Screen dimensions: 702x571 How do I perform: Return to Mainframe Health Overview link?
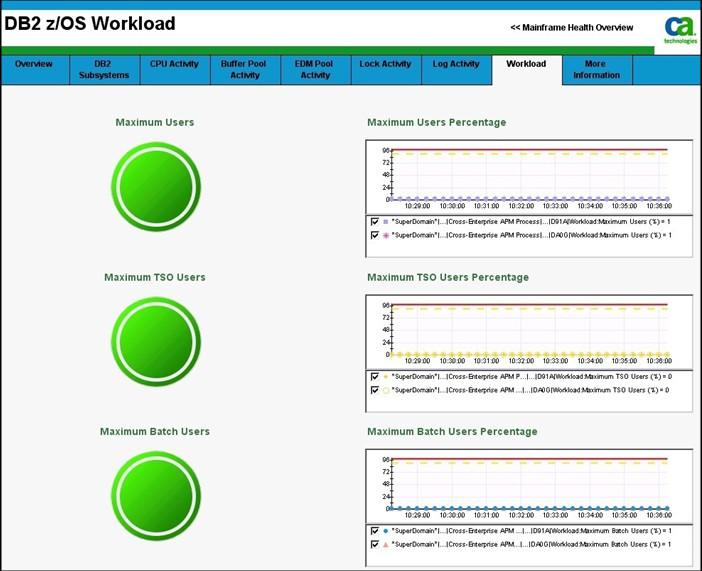(572, 28)
